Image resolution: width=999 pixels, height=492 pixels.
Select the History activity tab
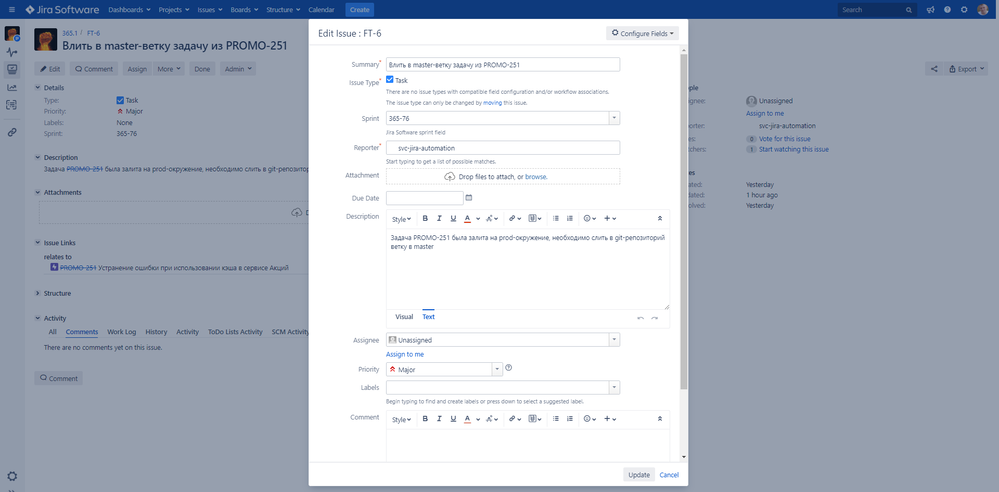[156, 332]
